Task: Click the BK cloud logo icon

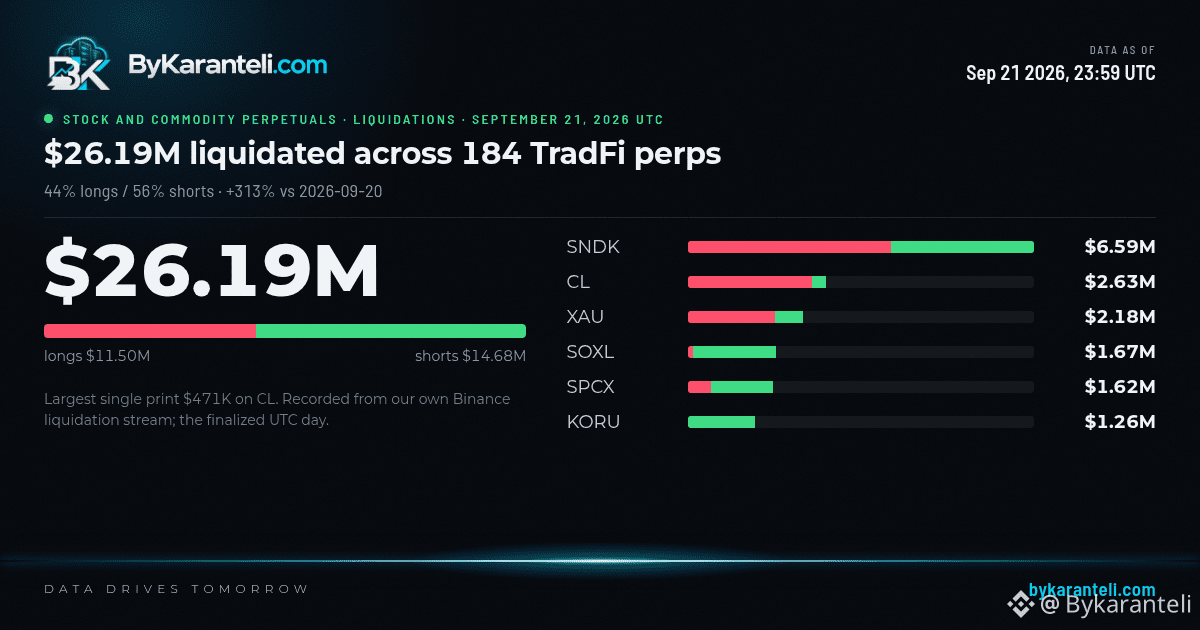Action: pyautogui.click(x=79, y=65)
